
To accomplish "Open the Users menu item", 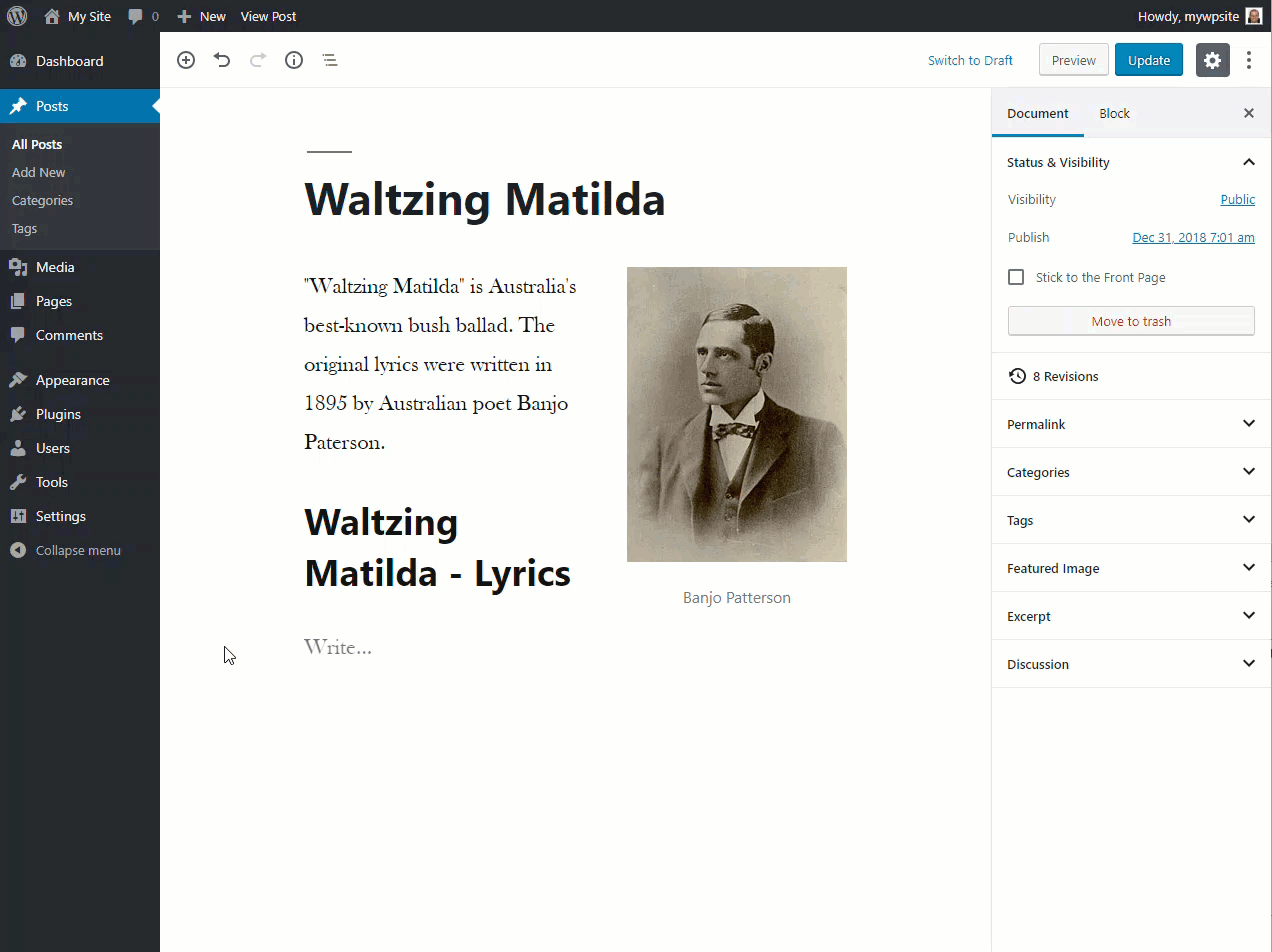I will 80,448.
